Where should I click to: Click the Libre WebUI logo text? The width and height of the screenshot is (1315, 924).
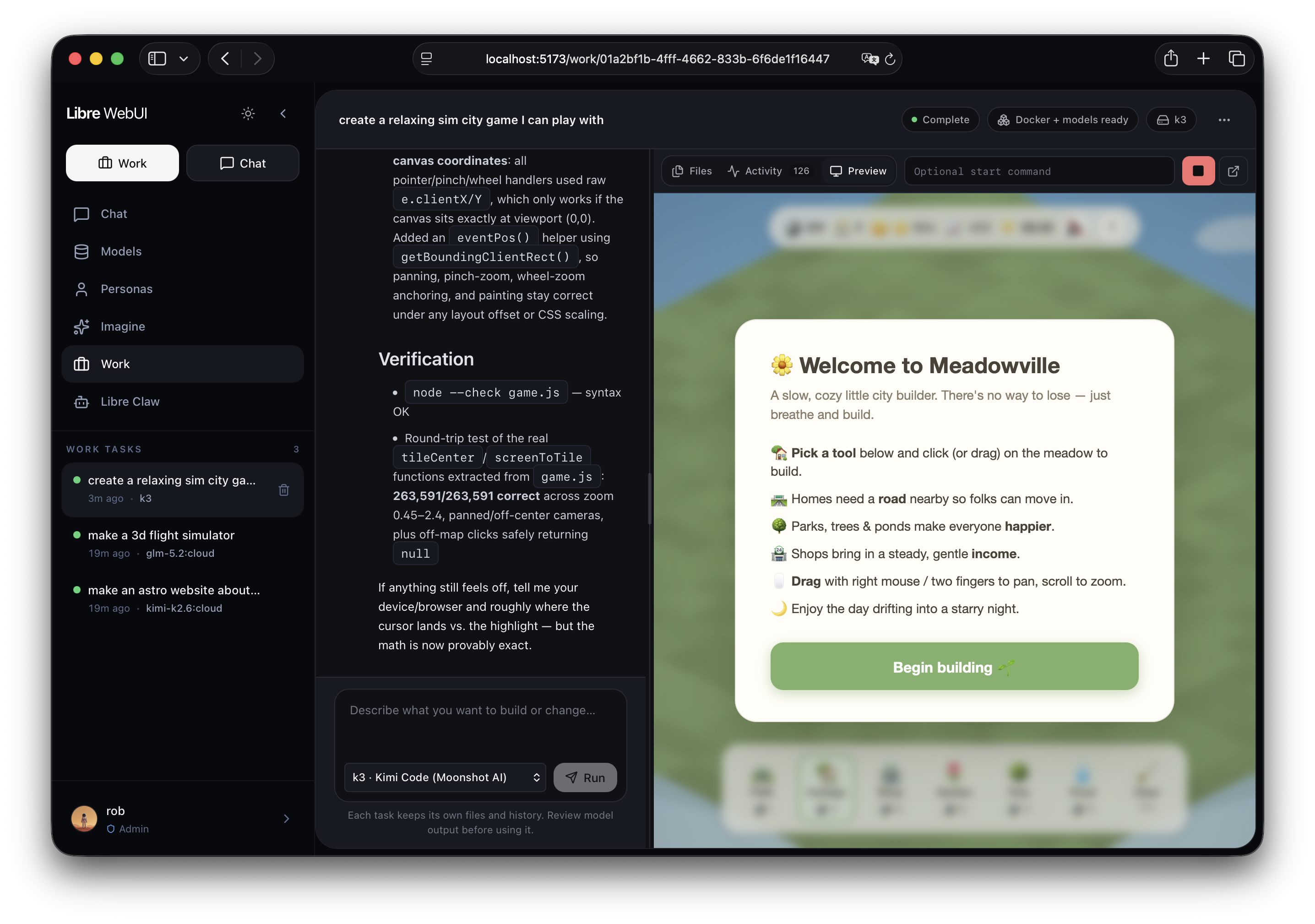tap(107, 114)
